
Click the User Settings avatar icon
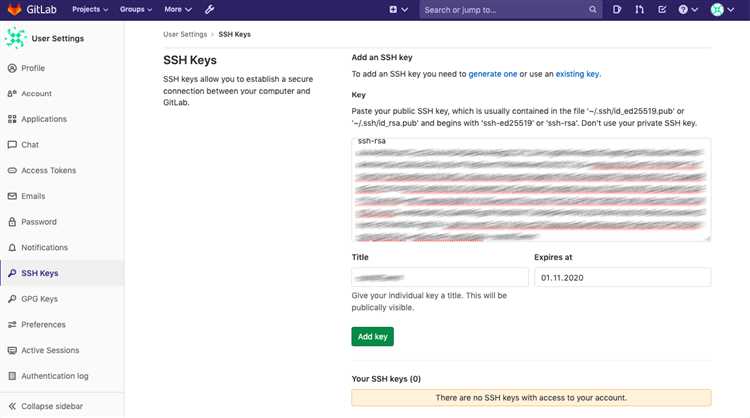(16, 38)
